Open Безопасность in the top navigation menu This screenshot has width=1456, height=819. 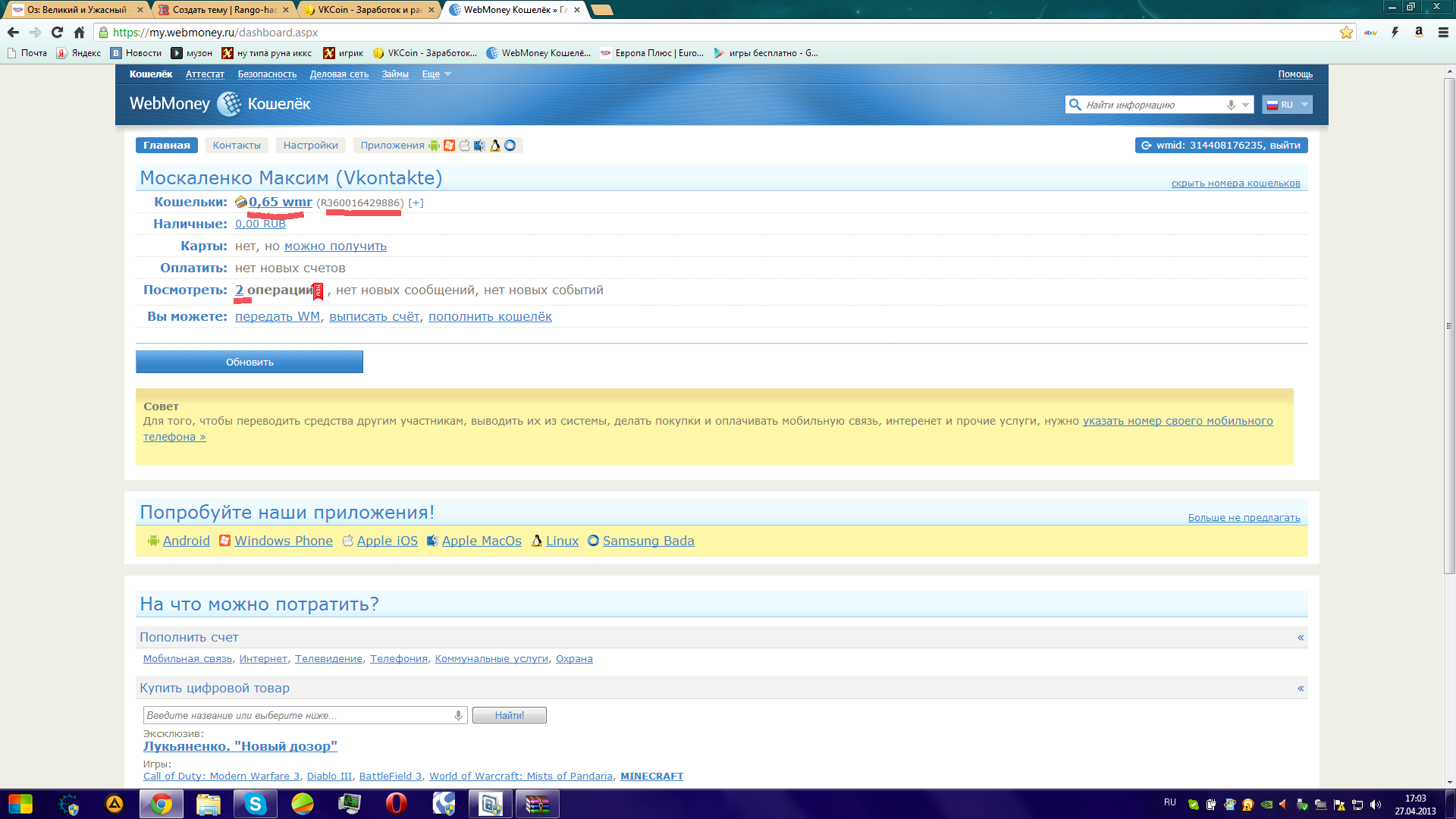click(x=267, y=74)
